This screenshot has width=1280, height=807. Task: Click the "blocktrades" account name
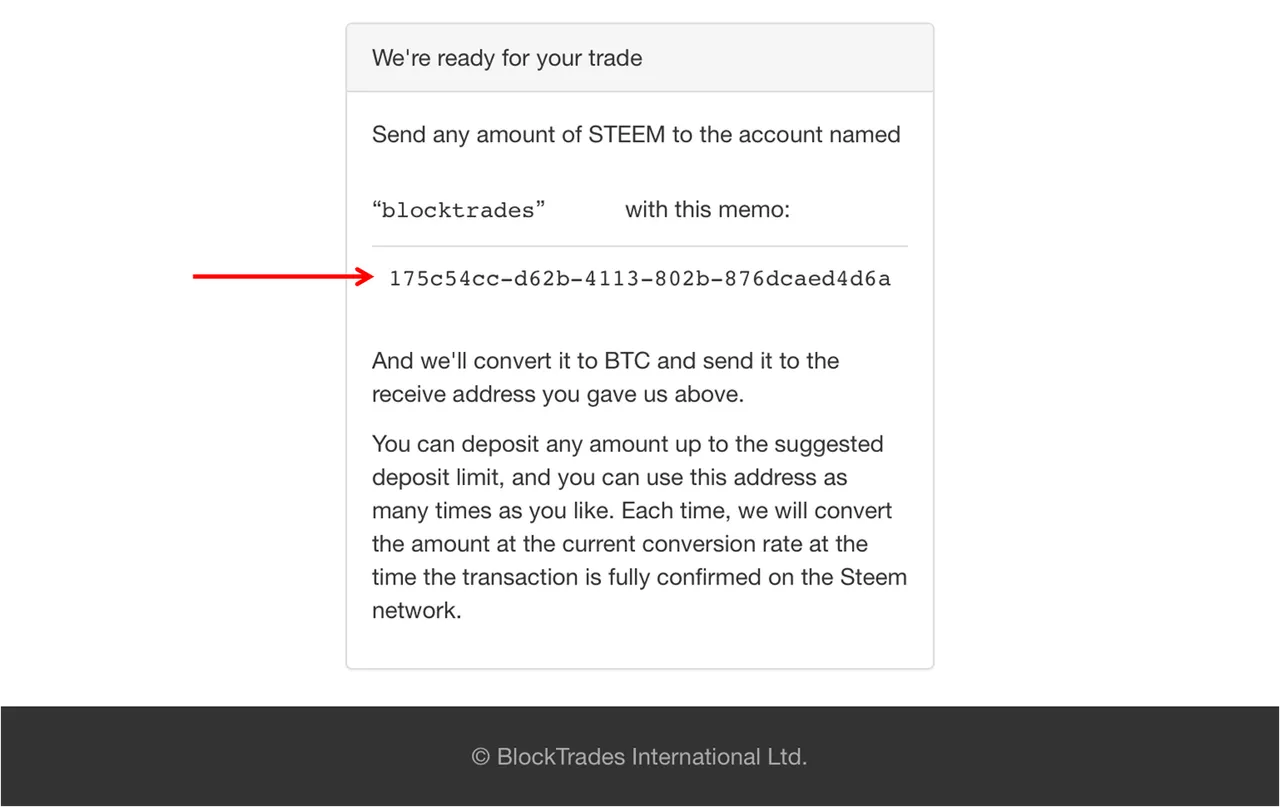coord(459,211)
